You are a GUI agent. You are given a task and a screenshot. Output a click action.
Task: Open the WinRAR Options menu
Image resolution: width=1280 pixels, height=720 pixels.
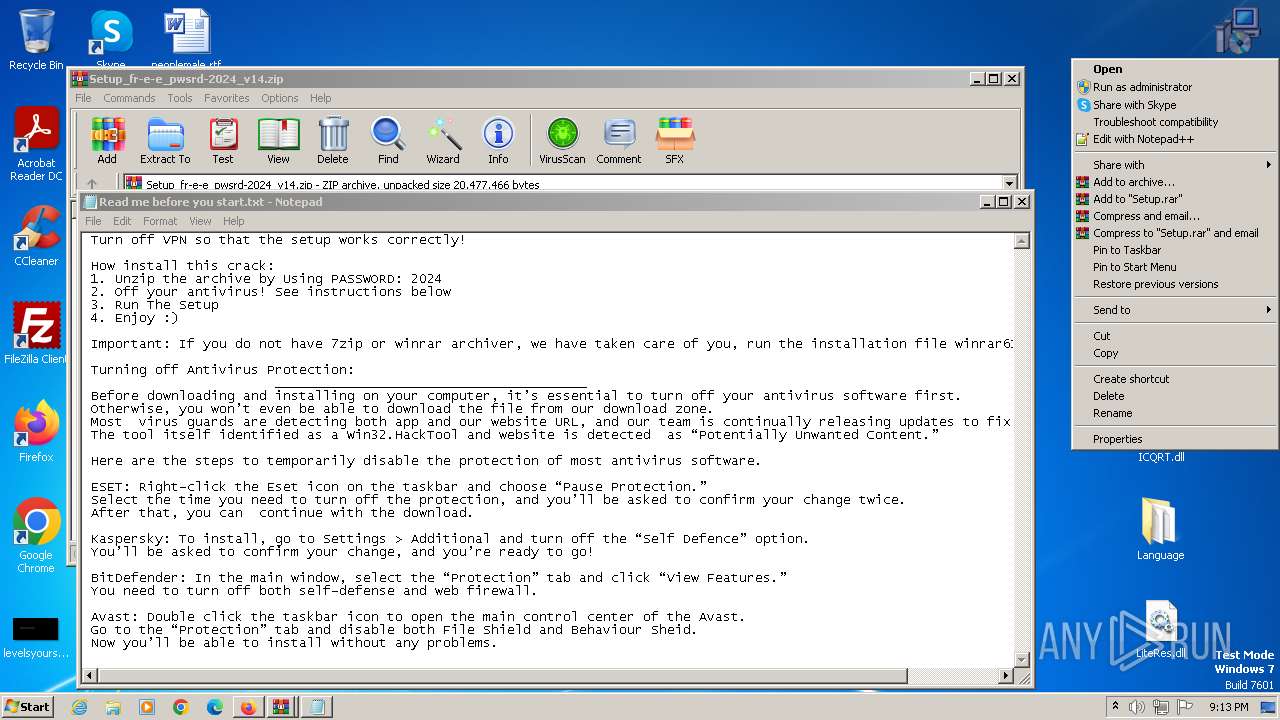click(280, 98)
